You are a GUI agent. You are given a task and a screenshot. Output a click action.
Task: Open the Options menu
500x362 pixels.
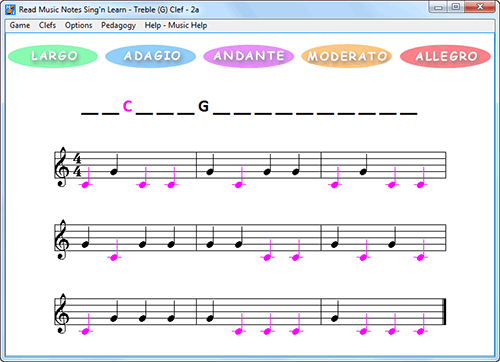click(78, 25)
